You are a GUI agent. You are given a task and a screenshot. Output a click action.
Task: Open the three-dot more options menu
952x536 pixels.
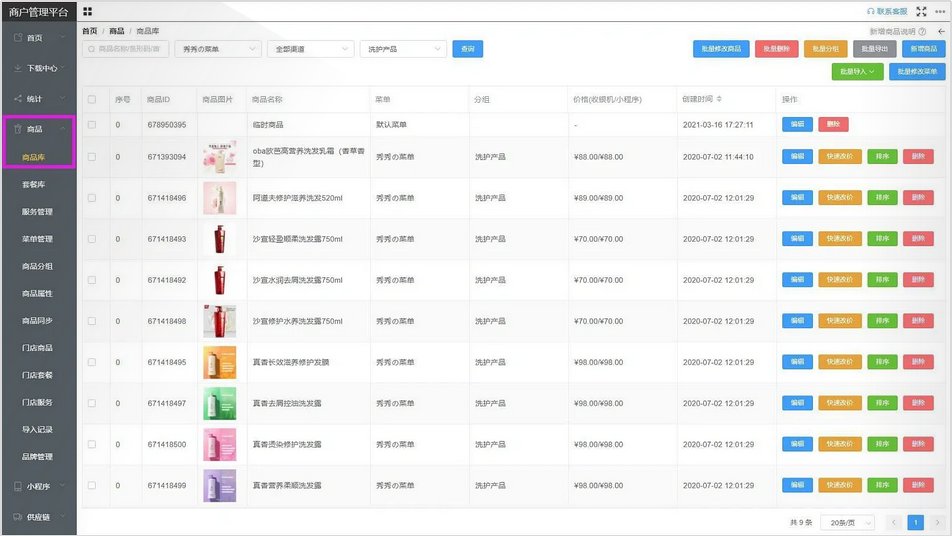click(x=940, y=12)
